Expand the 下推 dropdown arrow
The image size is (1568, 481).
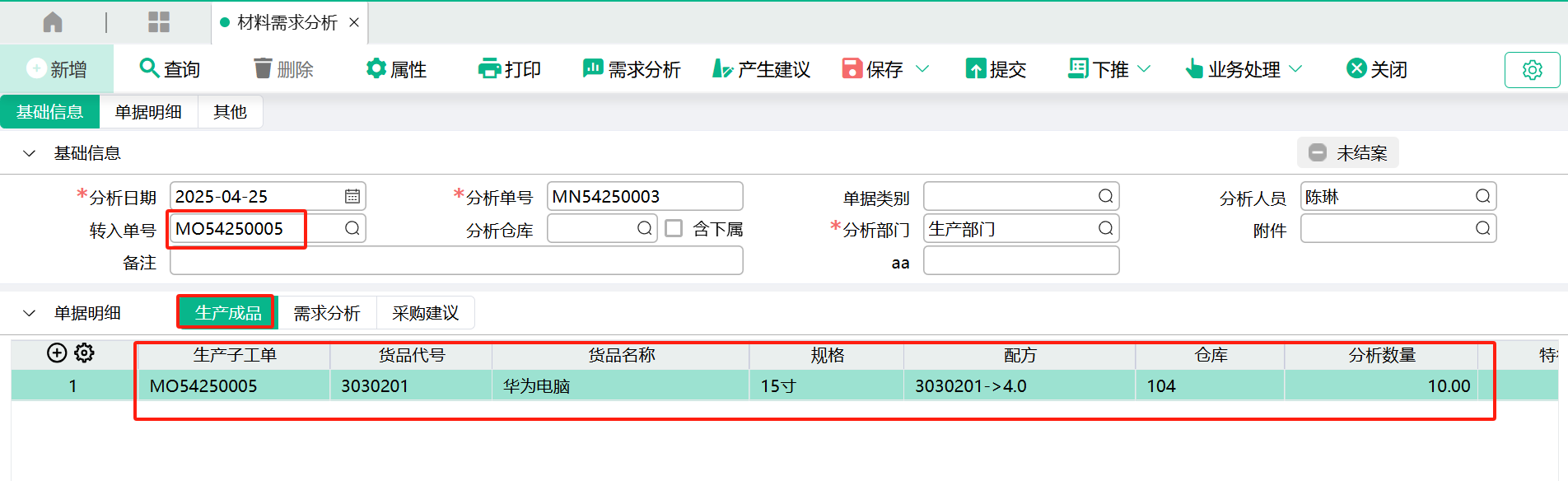[1144, 69]
